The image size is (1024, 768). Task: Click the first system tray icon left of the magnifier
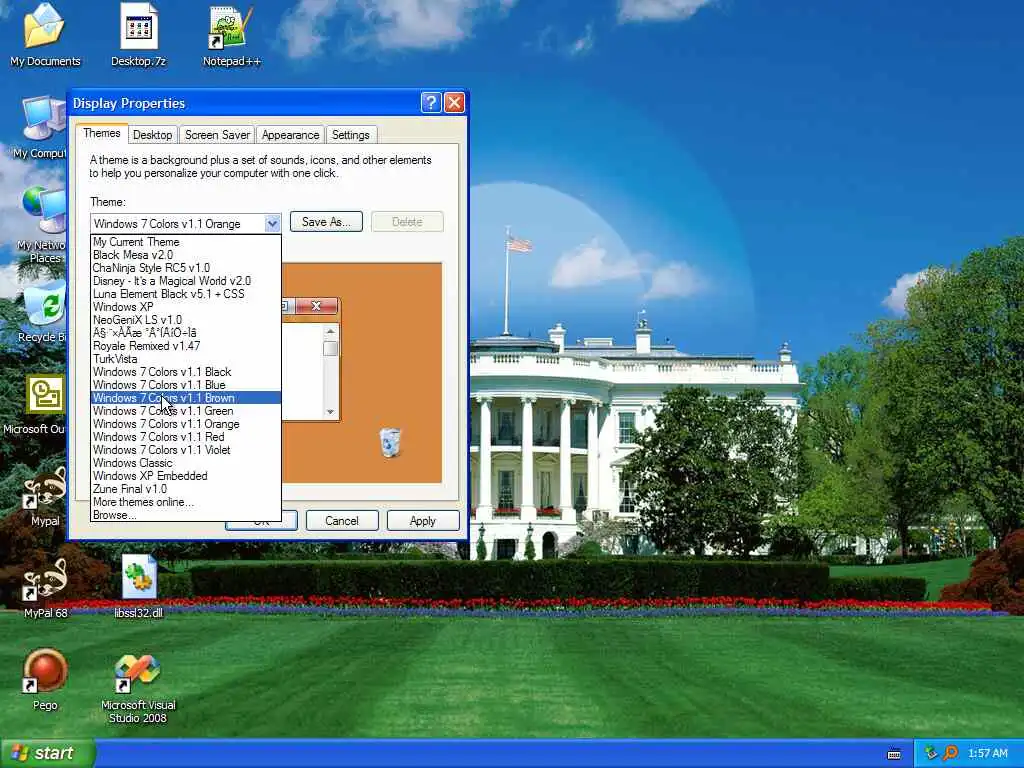pos(931,753)
